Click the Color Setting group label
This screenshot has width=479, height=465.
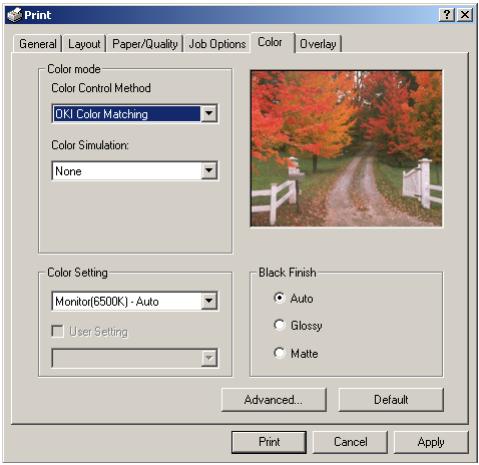coord(77,273)
